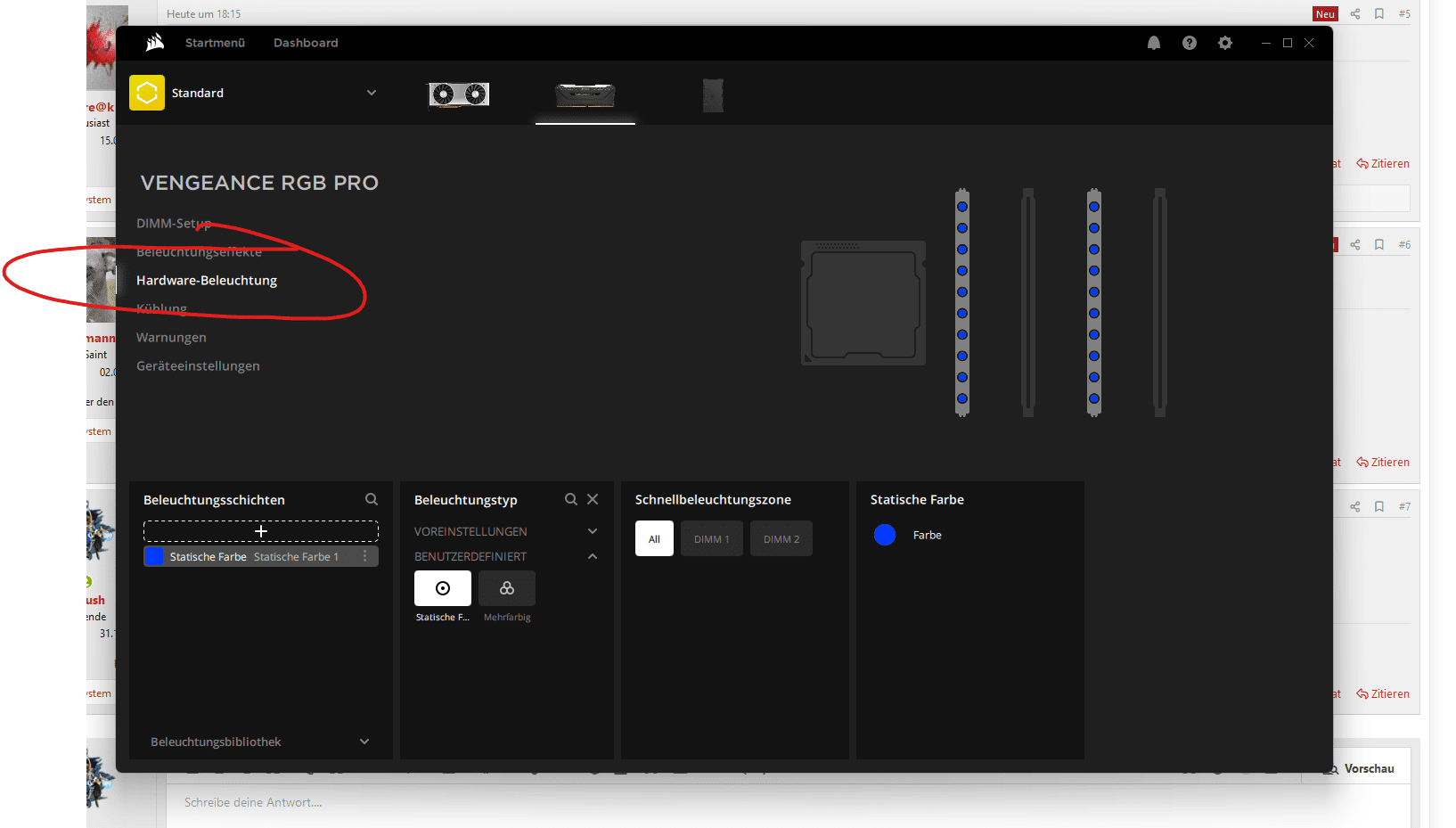Viewport: 1456px width, 828px height.
Task: Open post number #5 permalink
Action: 1404,13
